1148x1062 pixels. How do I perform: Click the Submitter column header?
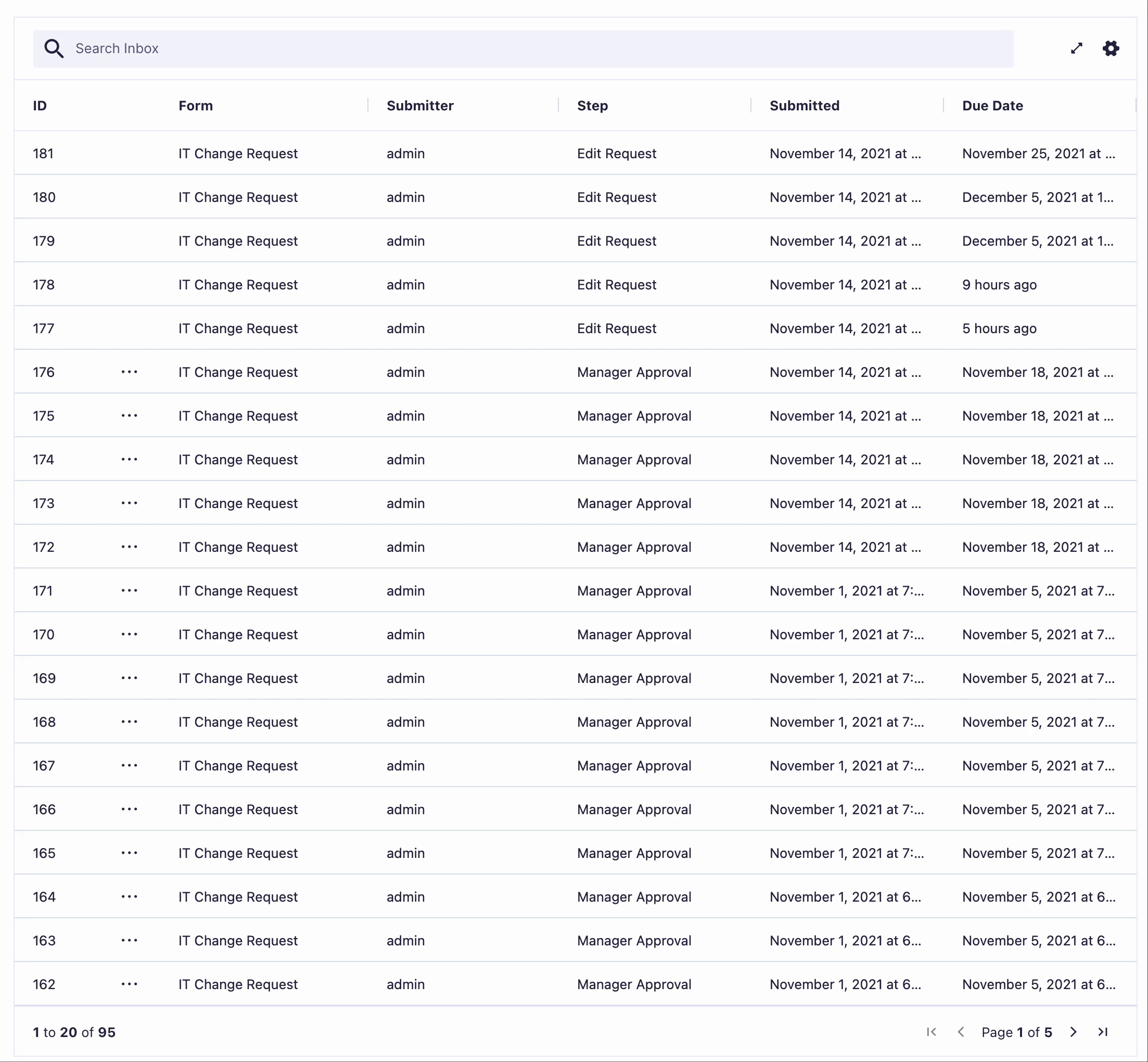[x=421, y=105]
